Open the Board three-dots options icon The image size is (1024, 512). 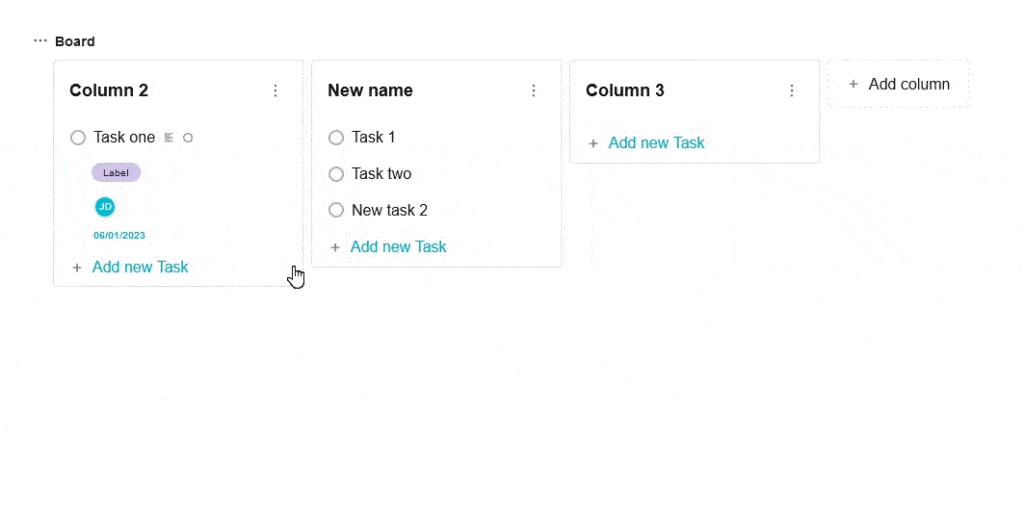point(40,41)
